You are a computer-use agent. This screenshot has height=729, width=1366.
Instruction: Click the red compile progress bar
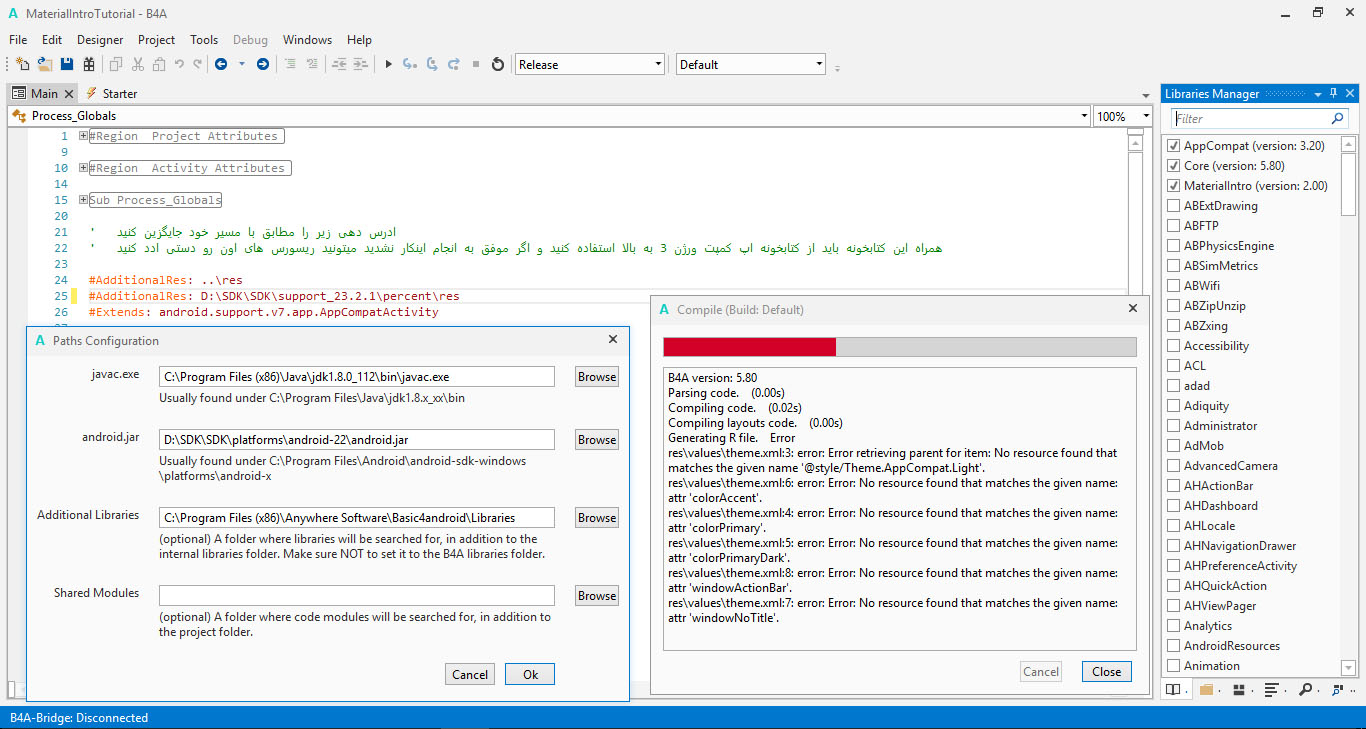[750, 347]
